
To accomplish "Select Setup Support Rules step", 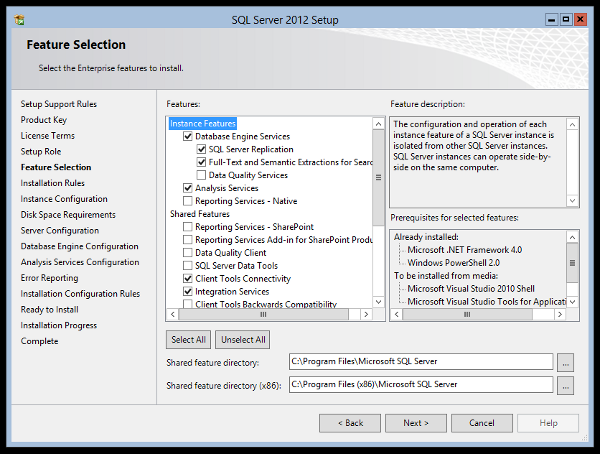I will (59, 104).
